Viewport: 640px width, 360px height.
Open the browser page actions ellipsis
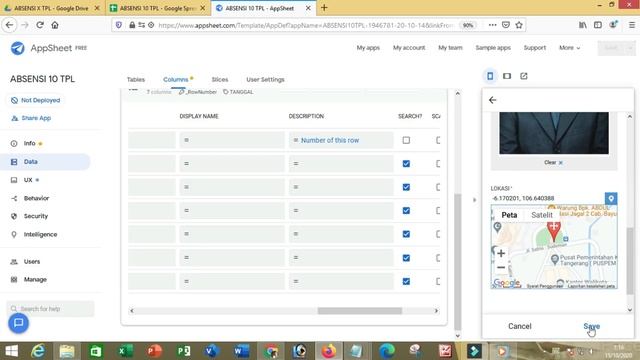point(493,25)
